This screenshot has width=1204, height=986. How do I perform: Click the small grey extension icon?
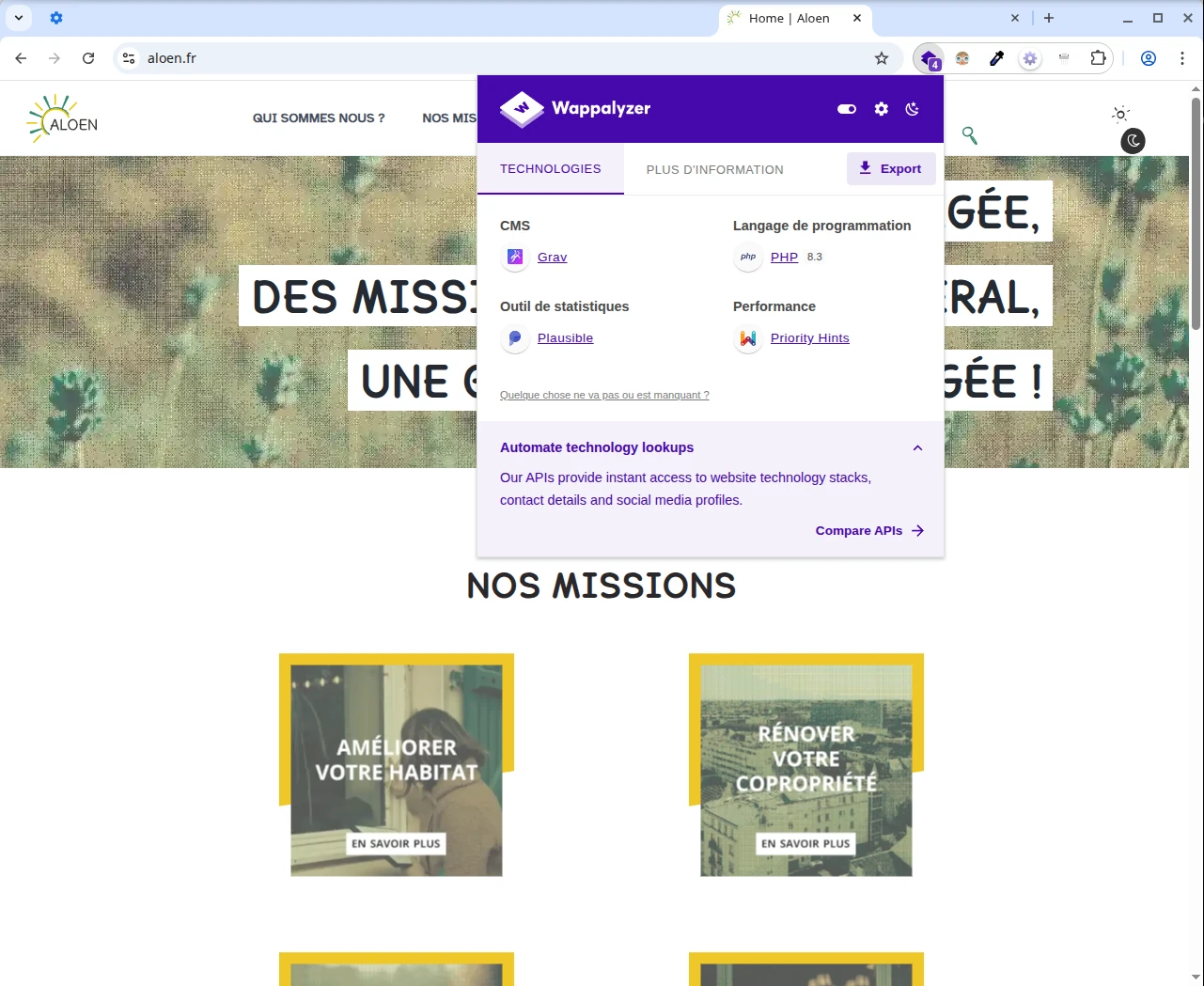click(1064, 58)
